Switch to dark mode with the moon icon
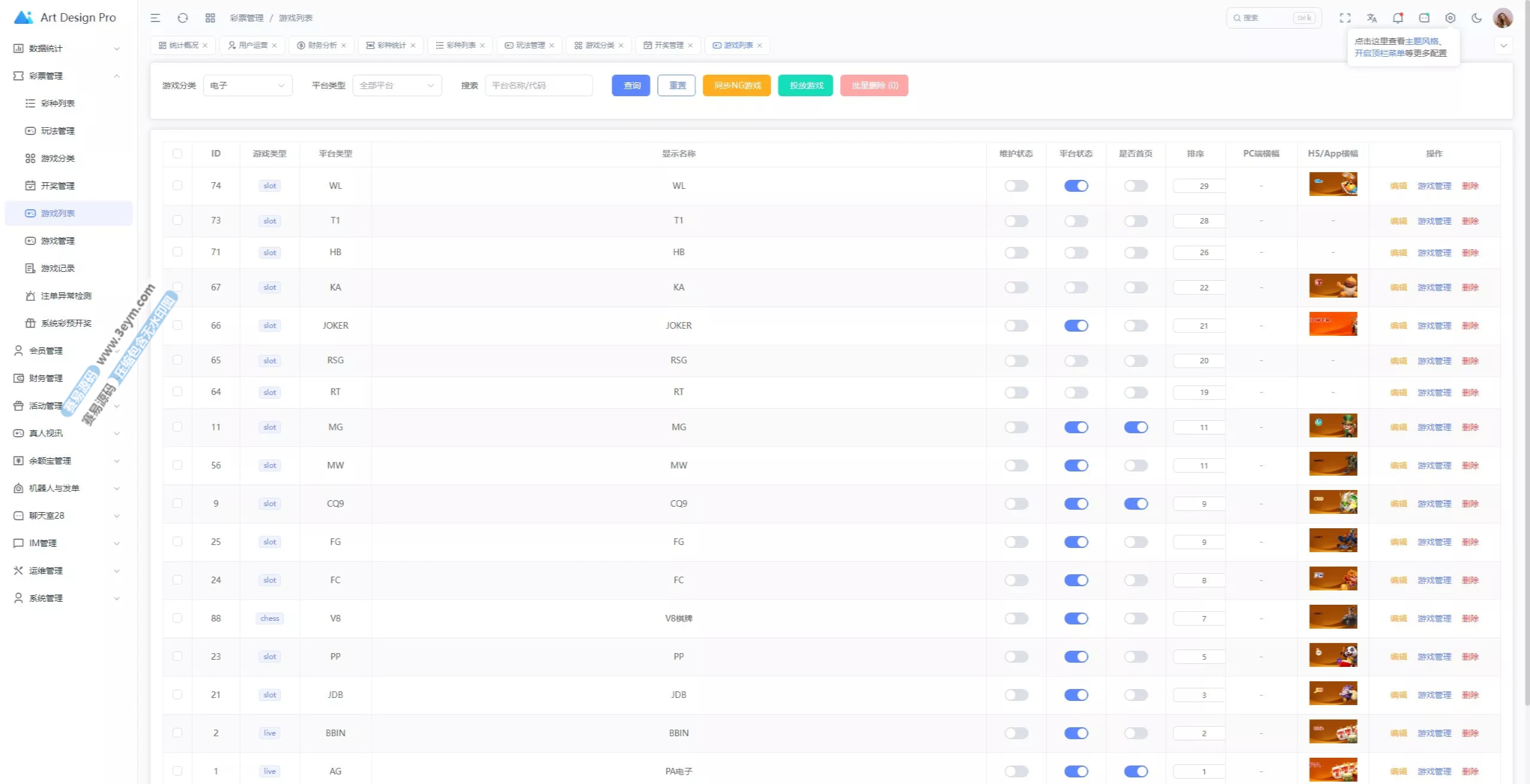This screenshot has width=1530, height=784. pyautogui.click(x=1477, y=18)
